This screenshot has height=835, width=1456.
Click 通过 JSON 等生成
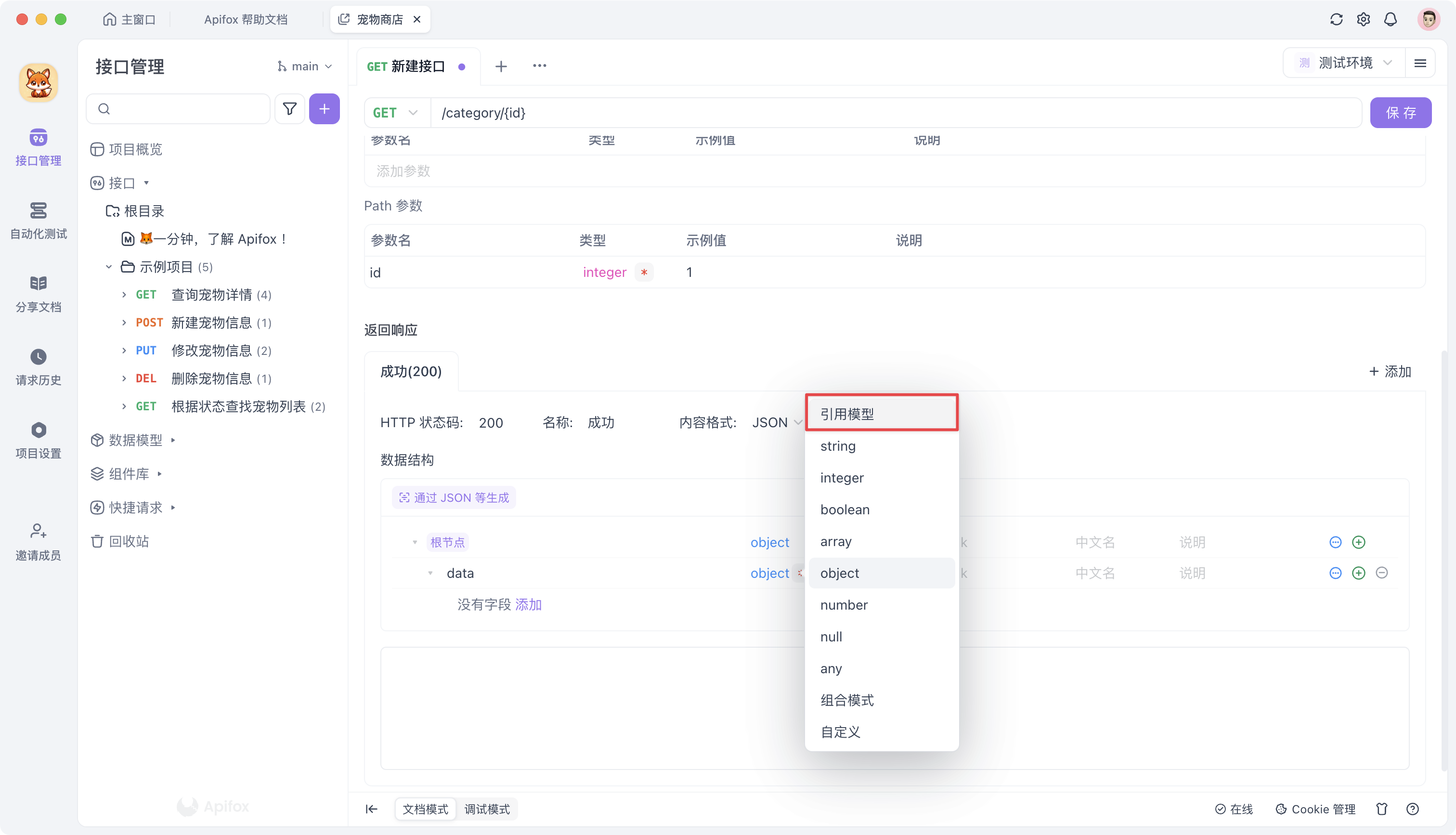click(454, 497)
